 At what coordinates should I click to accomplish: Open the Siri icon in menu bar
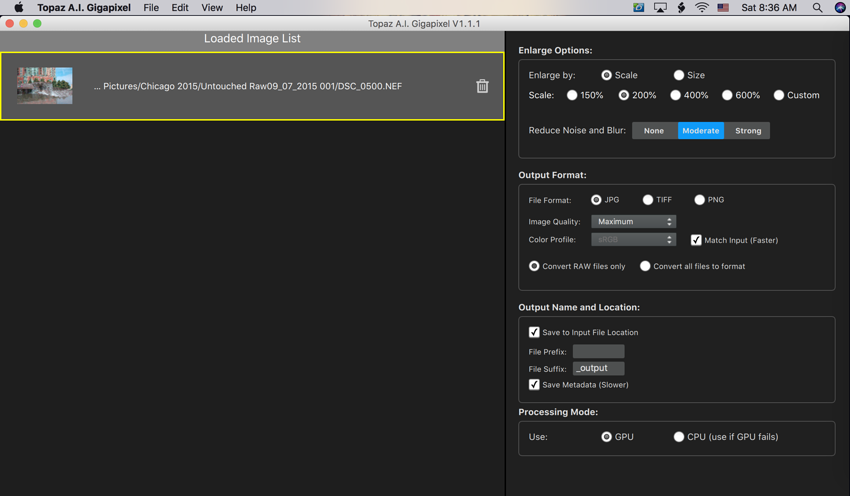point(840,8)
